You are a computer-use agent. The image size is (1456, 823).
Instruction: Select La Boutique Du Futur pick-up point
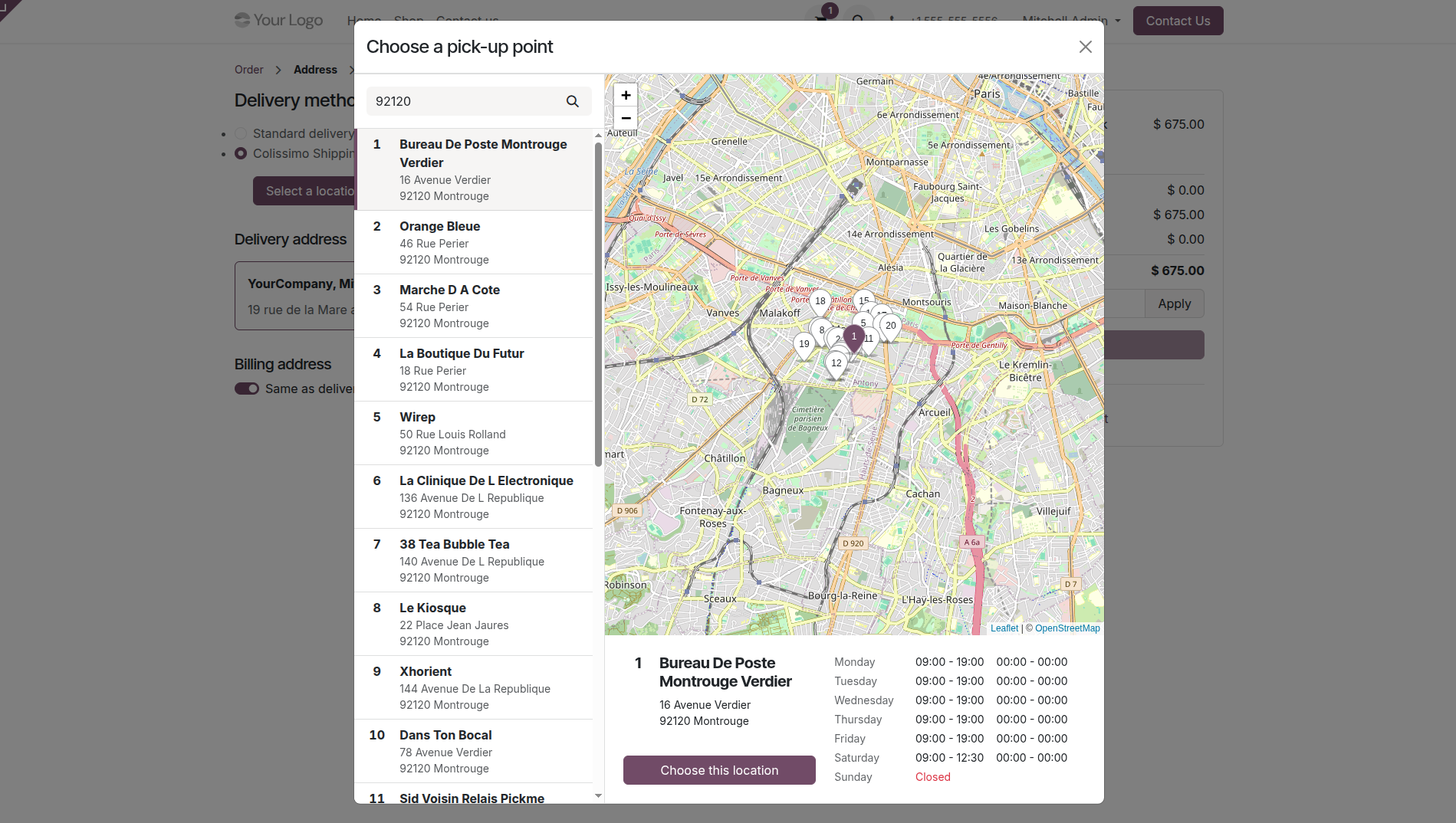[474, 369]
